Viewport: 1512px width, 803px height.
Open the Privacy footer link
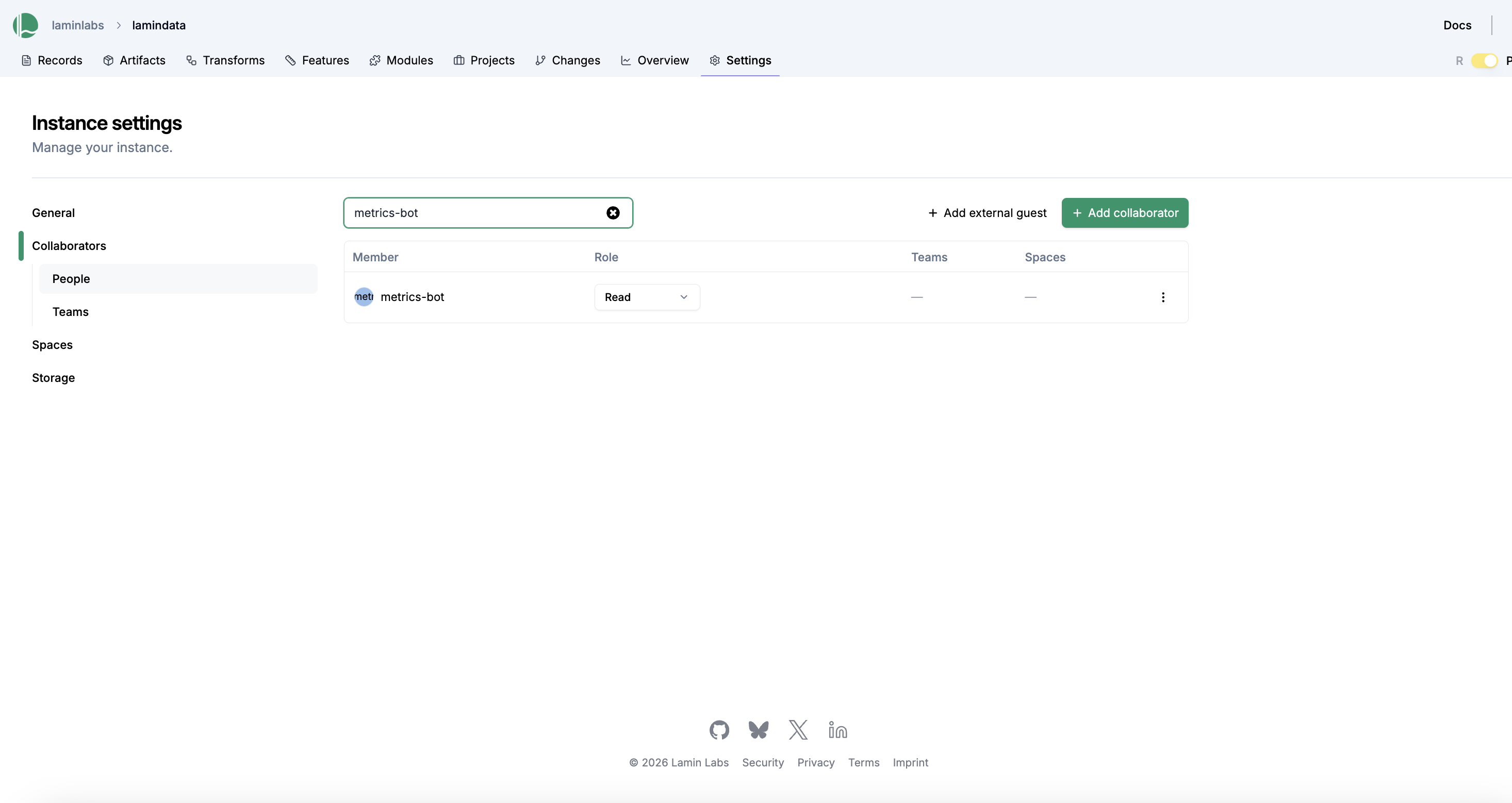click(815, 762)
